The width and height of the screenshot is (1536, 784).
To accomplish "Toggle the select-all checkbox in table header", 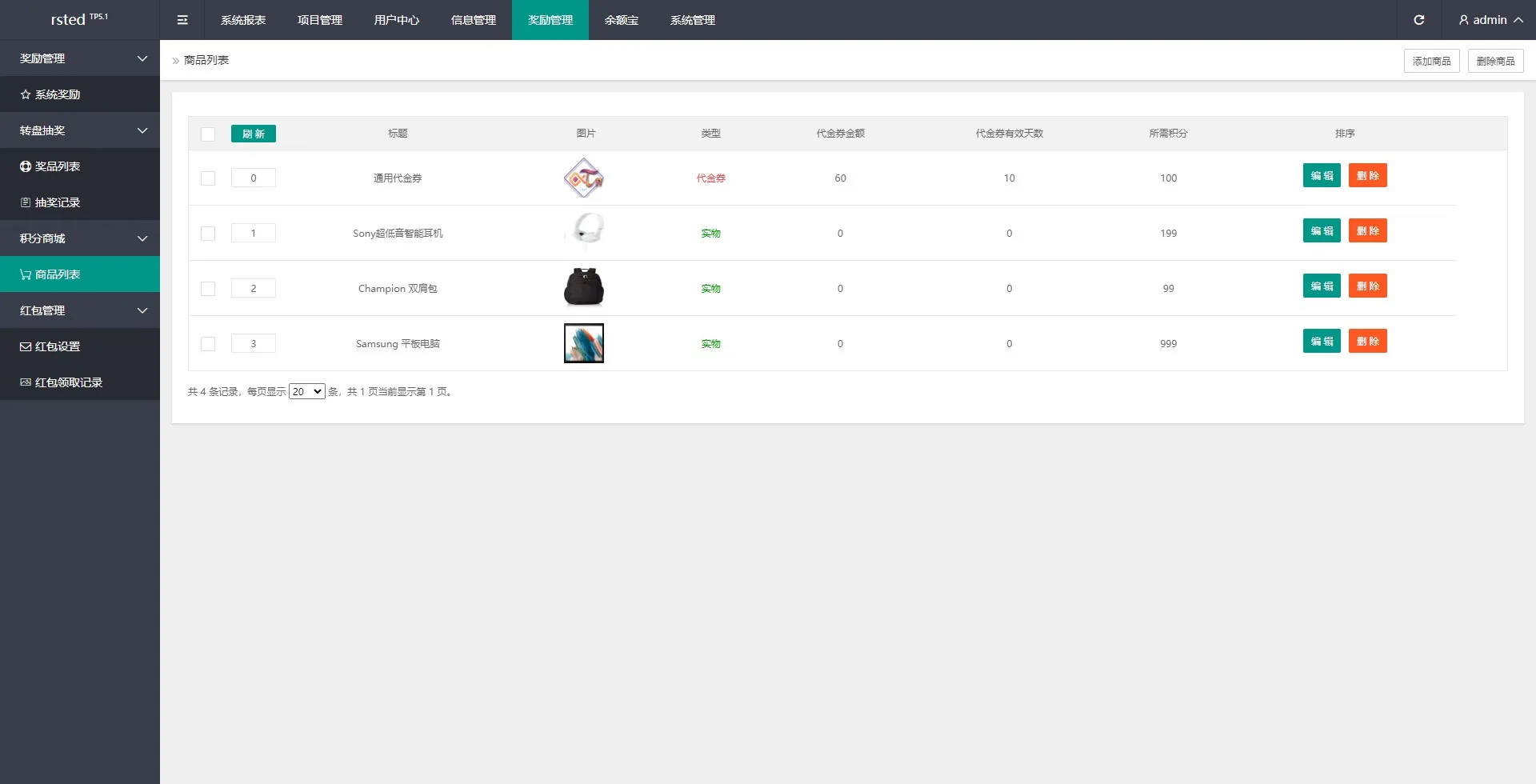I will tap(208, 134).
